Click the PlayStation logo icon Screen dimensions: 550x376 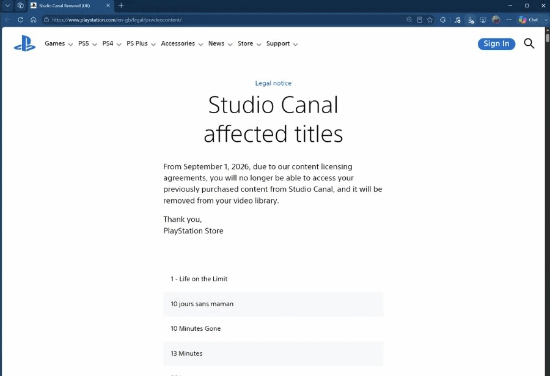[25, 43]
